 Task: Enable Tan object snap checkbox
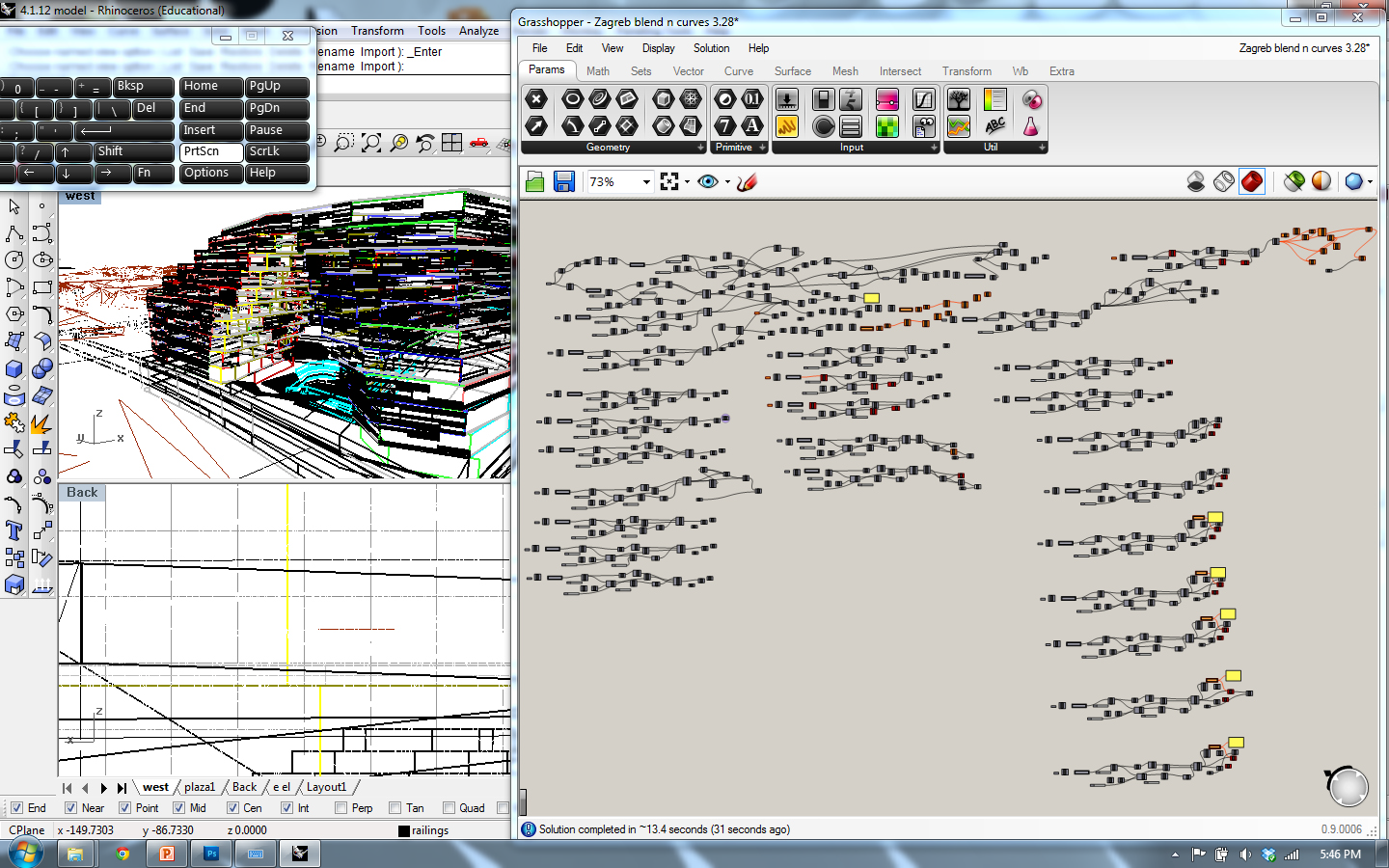[395, 808]
